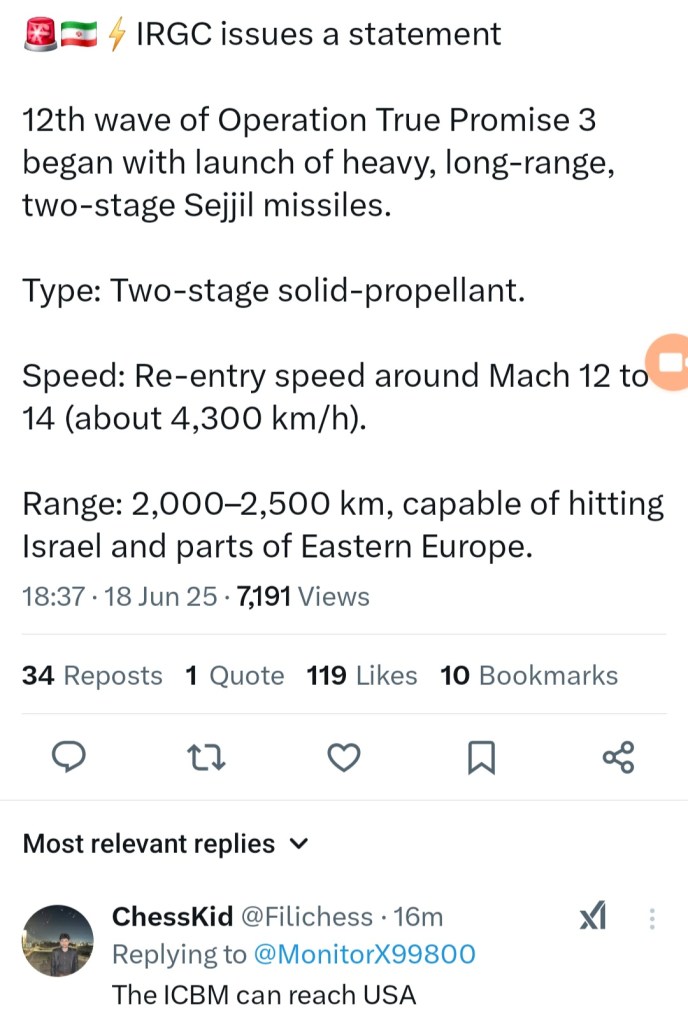Image resolution: width=688 pixels, height=1023 pixels.
Task: Tap the reply speech bubble icon
Action: pos(67,758)
